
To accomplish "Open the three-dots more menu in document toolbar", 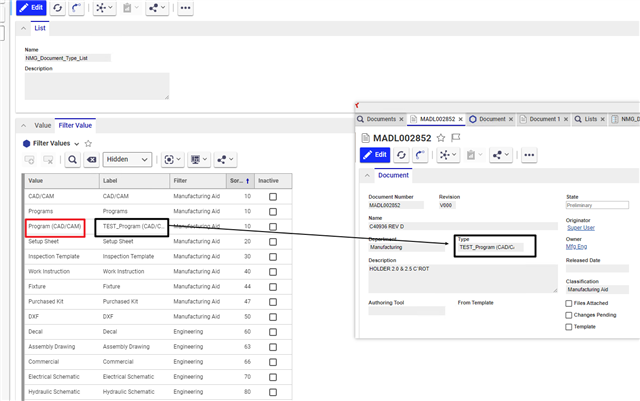I will tap(529, 155).
